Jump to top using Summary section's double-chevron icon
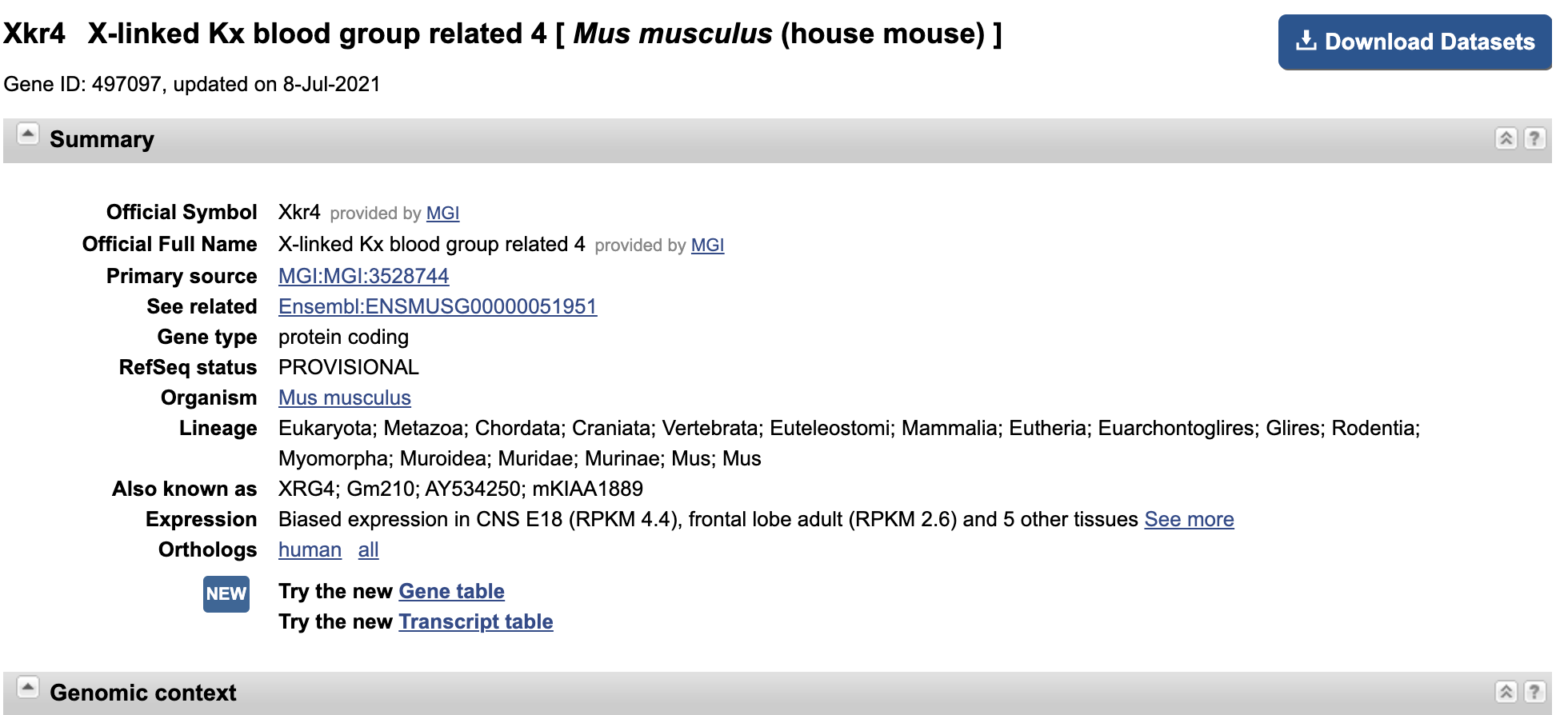The image size is (1568, 715). tap(1506, 139)
